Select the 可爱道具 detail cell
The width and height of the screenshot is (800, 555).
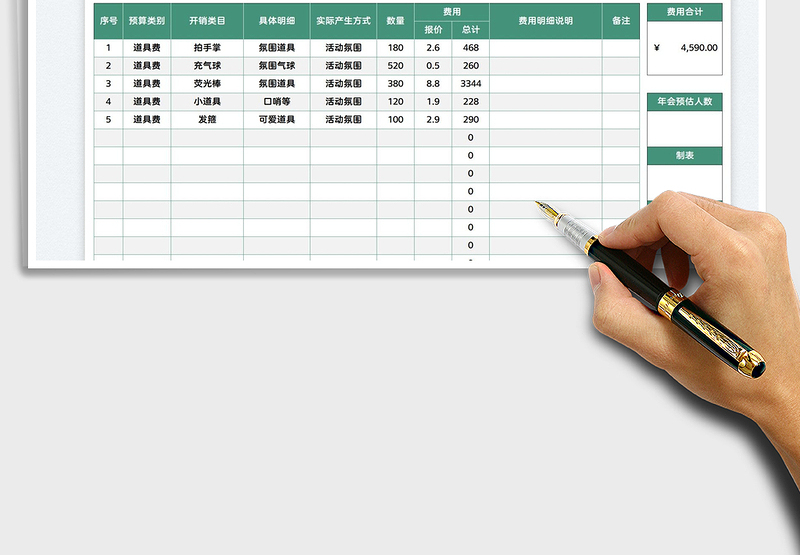tap(277, 120)
